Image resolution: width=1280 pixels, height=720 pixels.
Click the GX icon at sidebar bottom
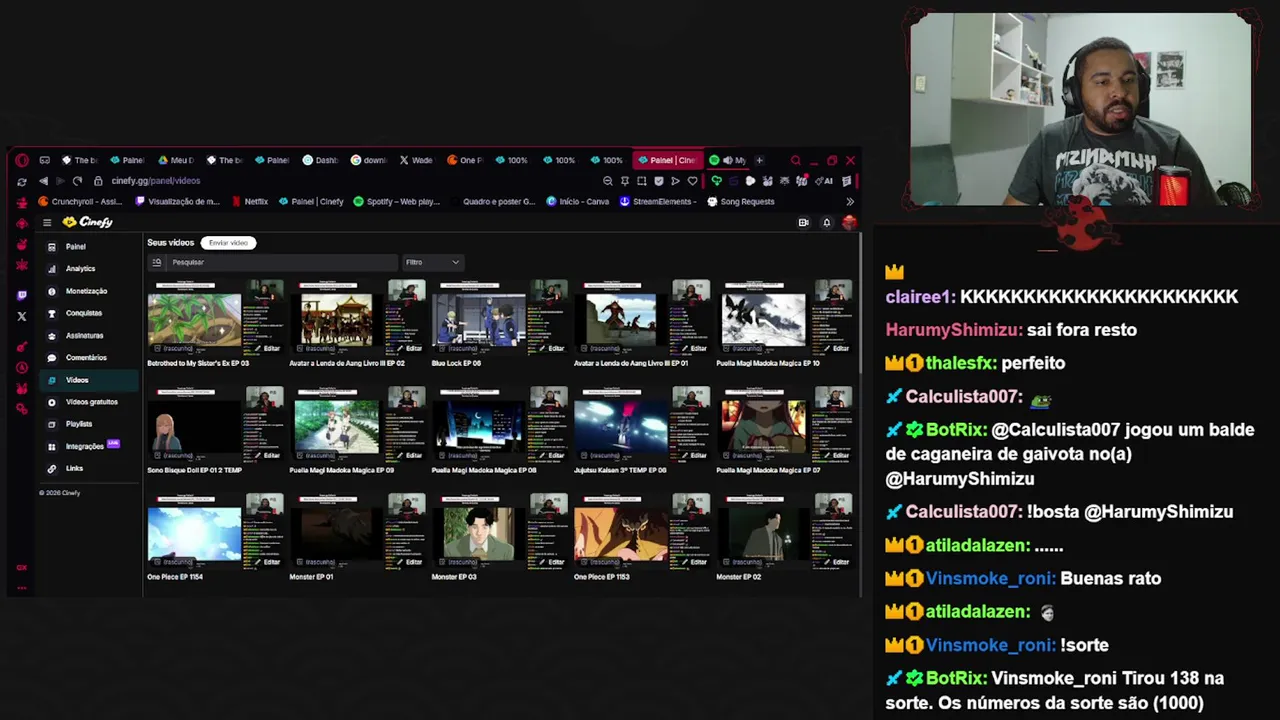(22, 567)
